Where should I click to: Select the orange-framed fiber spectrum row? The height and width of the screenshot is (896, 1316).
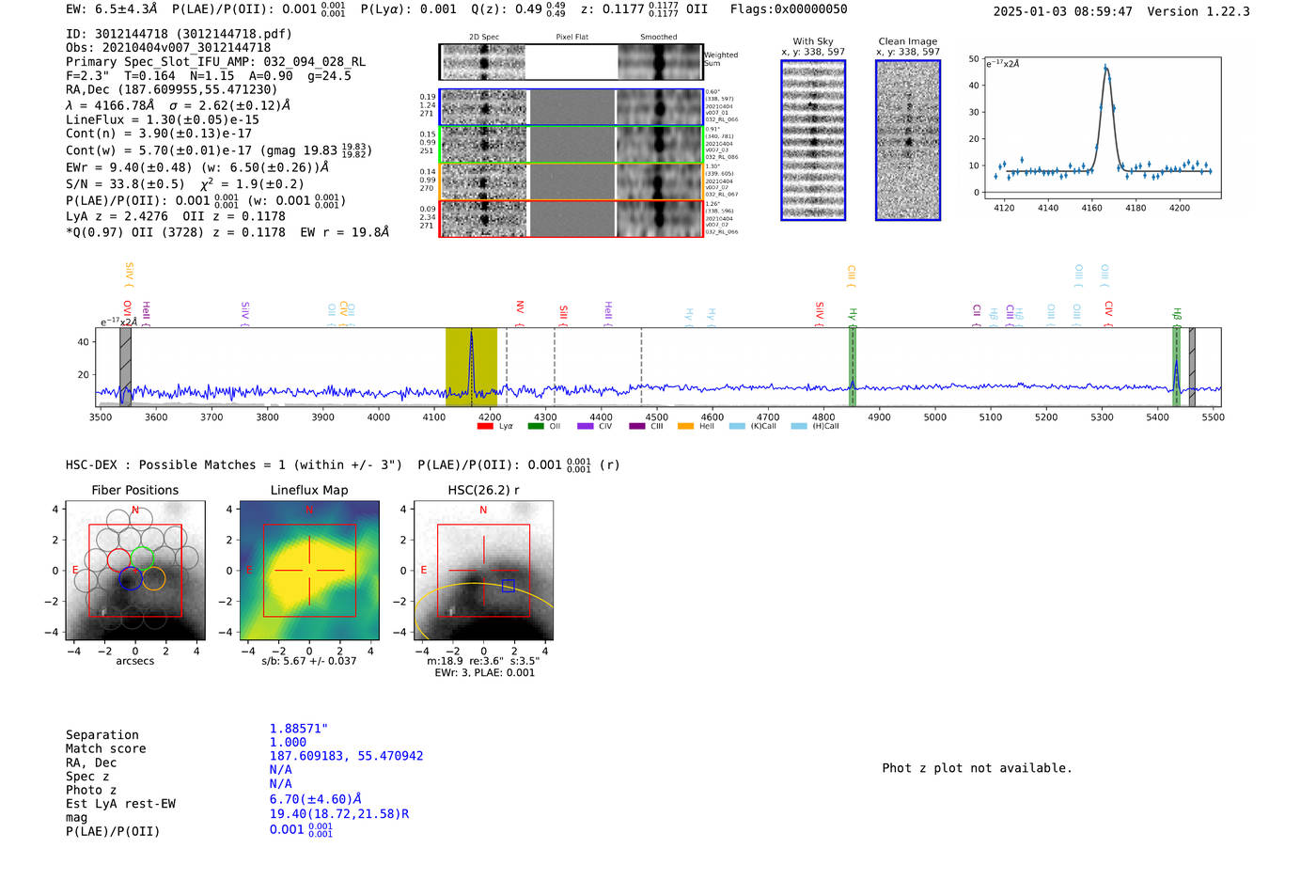point(571,181)
